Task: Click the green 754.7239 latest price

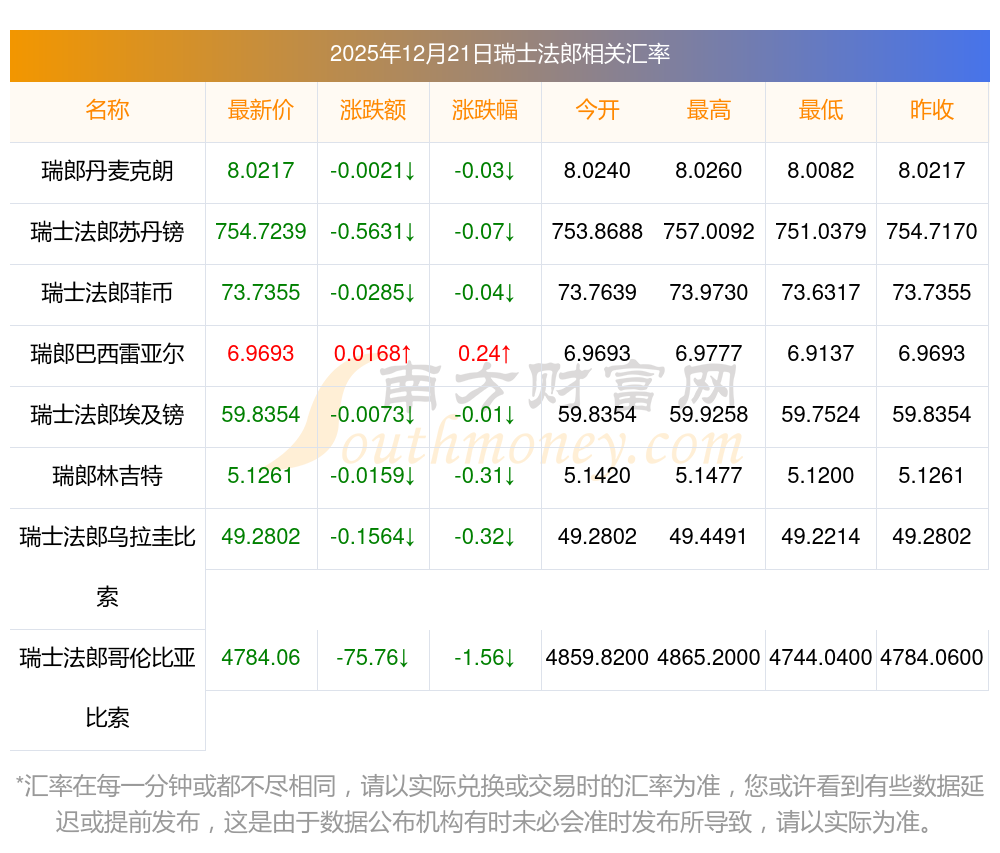Action: click(261, 232)
